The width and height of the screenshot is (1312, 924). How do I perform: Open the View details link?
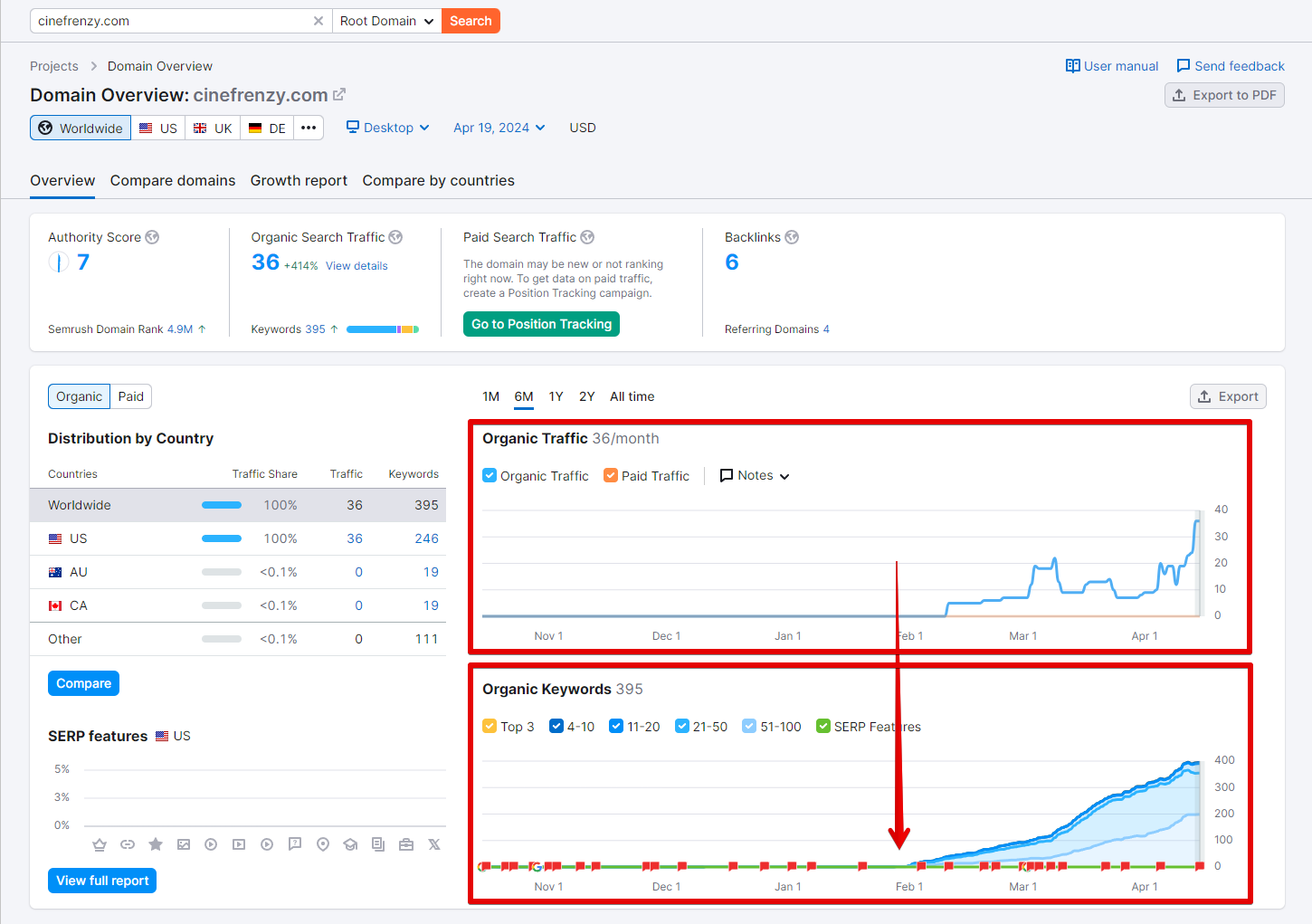[x=357, y=266]
